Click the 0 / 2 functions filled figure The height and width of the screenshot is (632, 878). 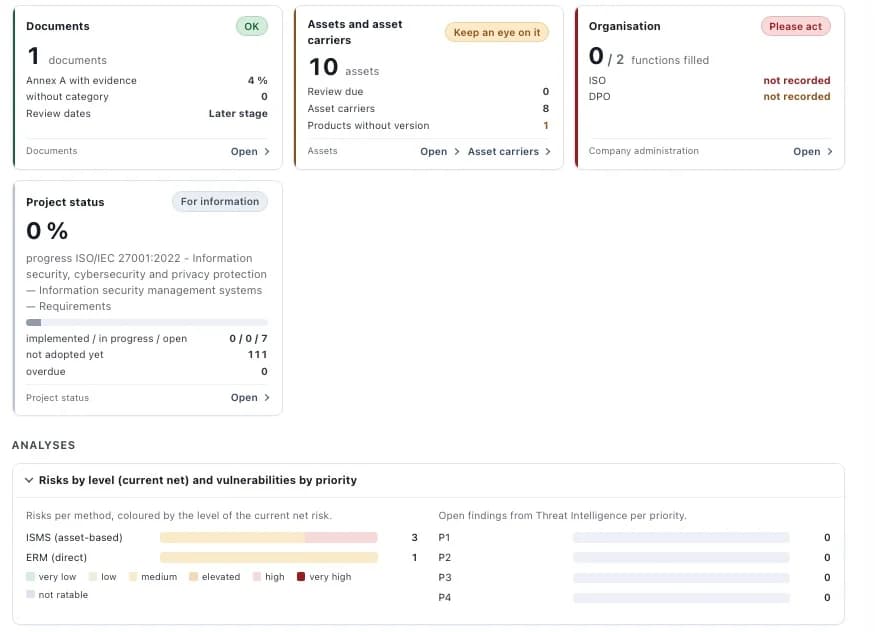(x=648, y=57)
